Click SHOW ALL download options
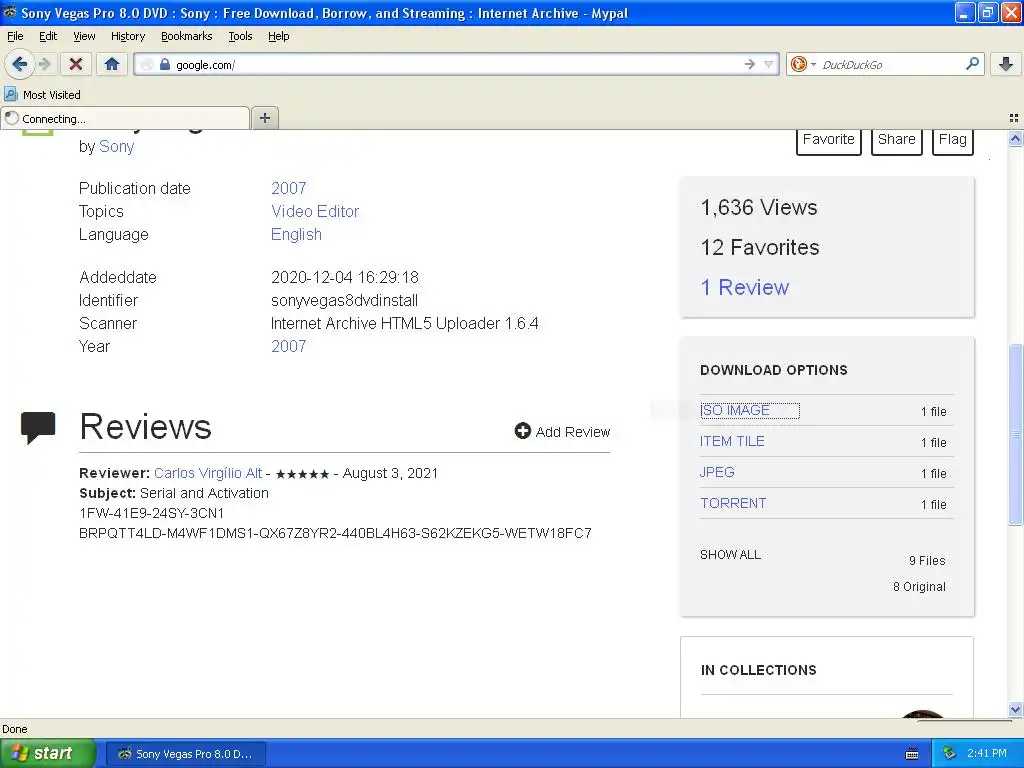 [730, 554]
